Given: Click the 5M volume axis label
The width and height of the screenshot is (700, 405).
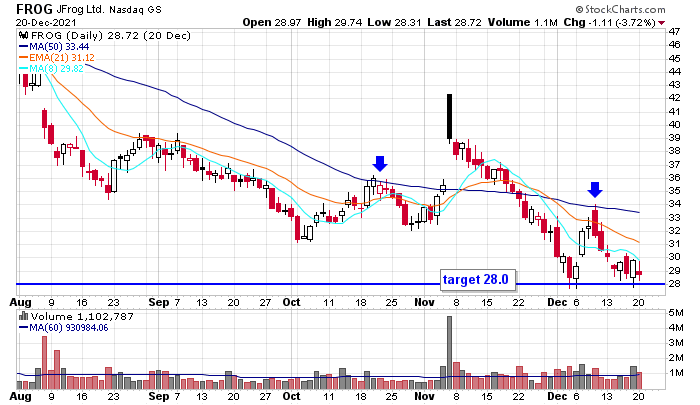Looking at the screenshot, I should click(x=676, y=313).
